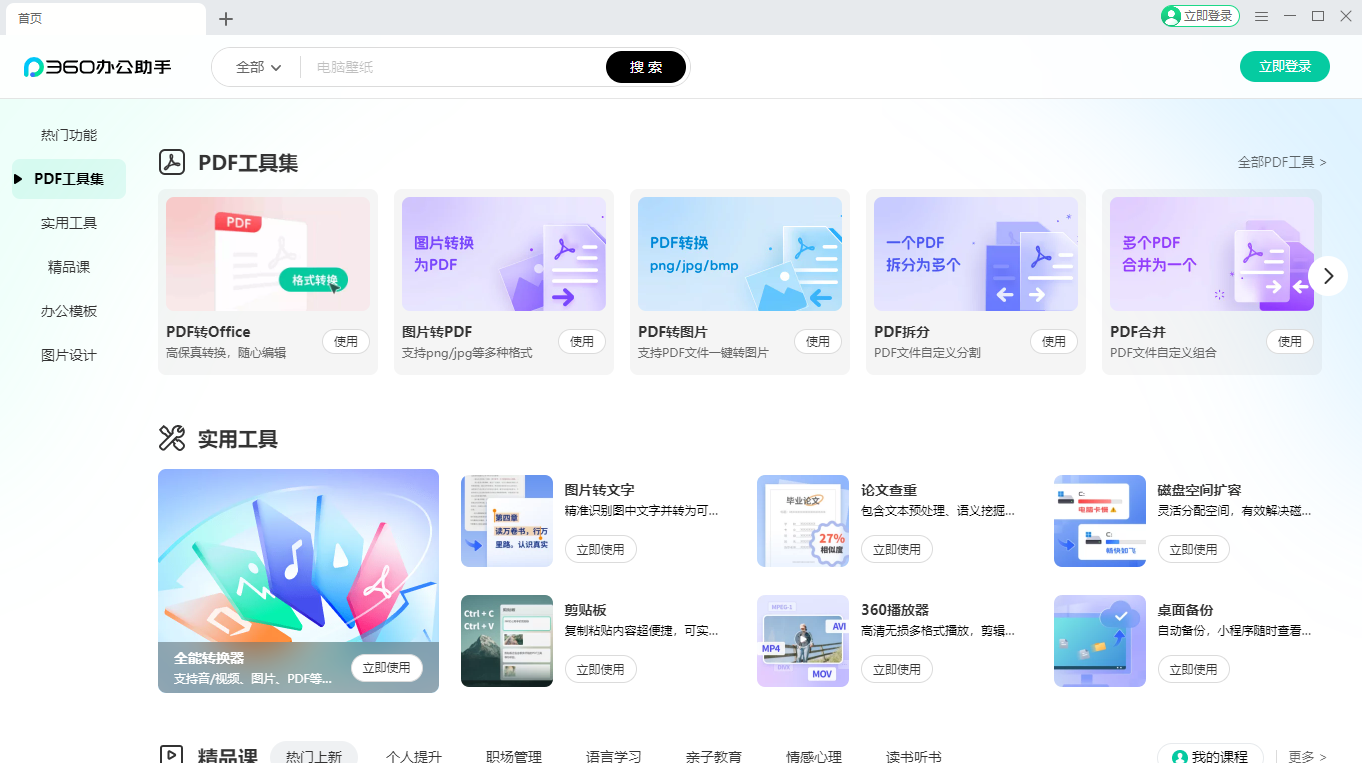Click green 立即登录 button in header
Image resolution: width=1362 pixels, height=763 pixels.
[1285, 66]
